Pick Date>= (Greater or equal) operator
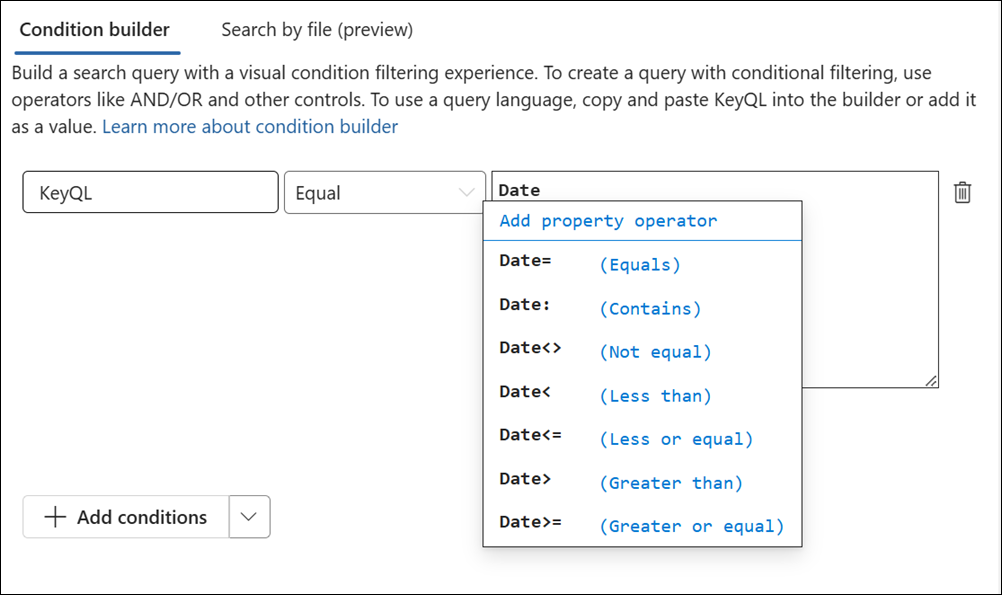This screenshot has width=1002, height=595. (x=600, y=525)
